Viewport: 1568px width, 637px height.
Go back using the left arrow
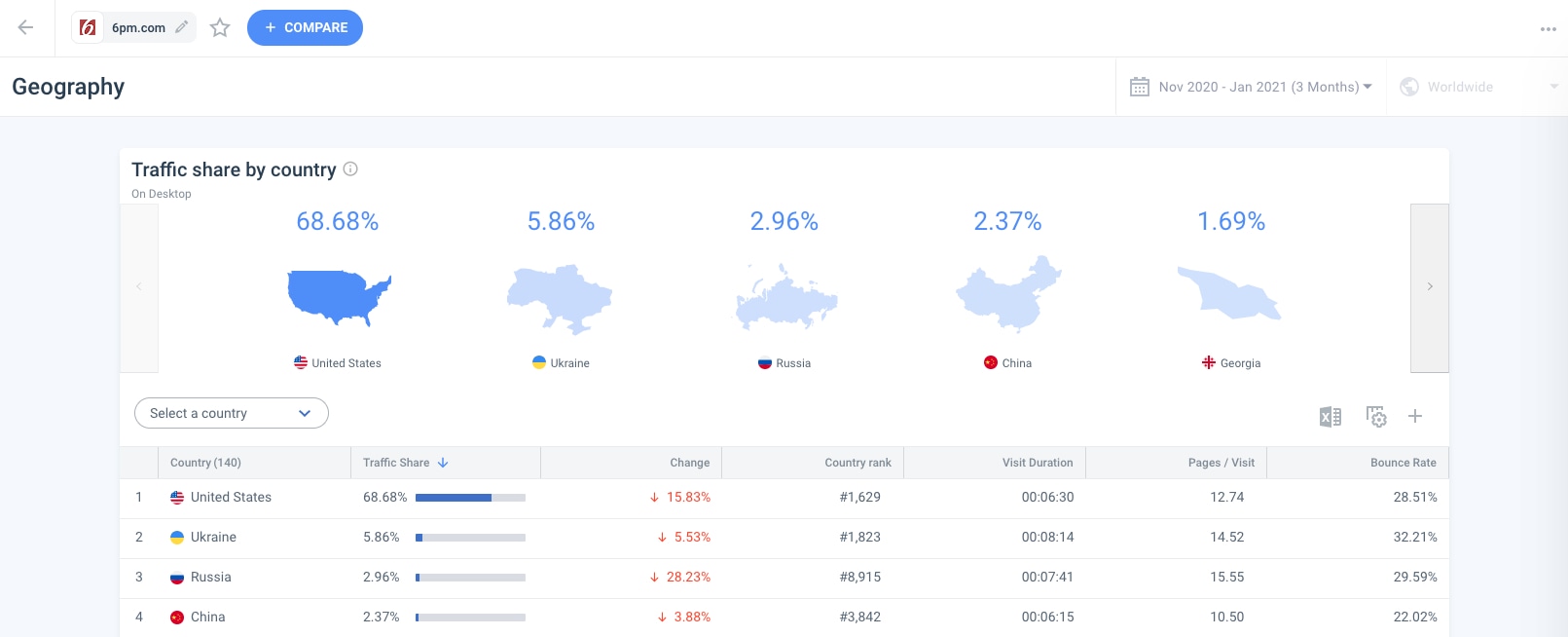26,27
